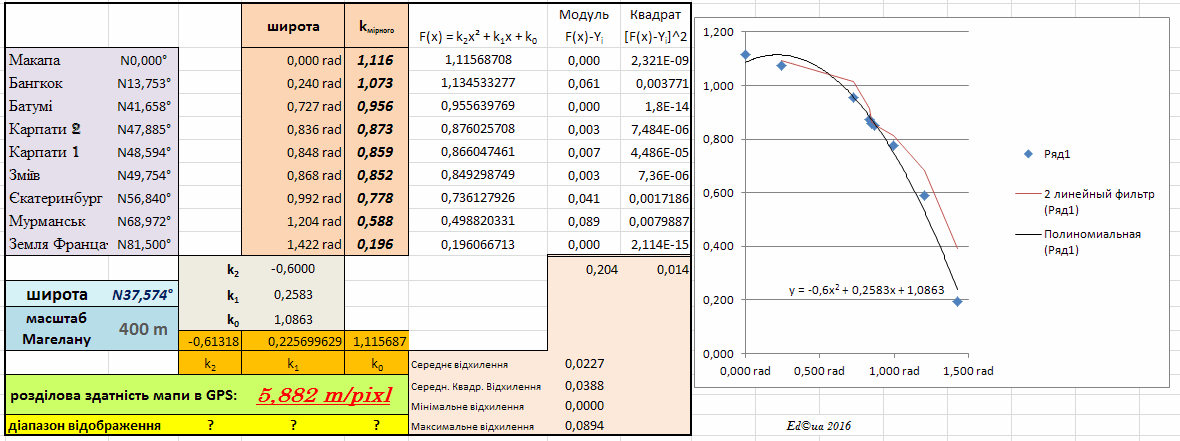The height and width of the screenshot is (441, 1180).
Task: Select the k0 coefficient cell with 1,0863
Action: point(294,320)
